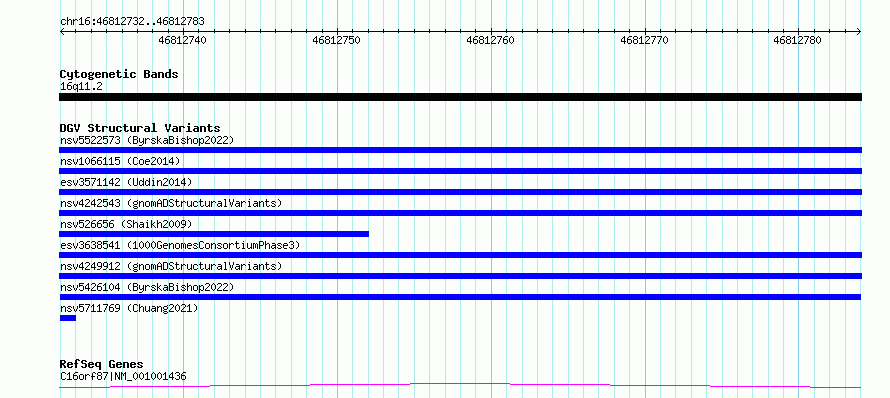This screenshot has width=890, height=398.
Task: Click the blue bar of nsv5522573
Action: coord(460,150)
